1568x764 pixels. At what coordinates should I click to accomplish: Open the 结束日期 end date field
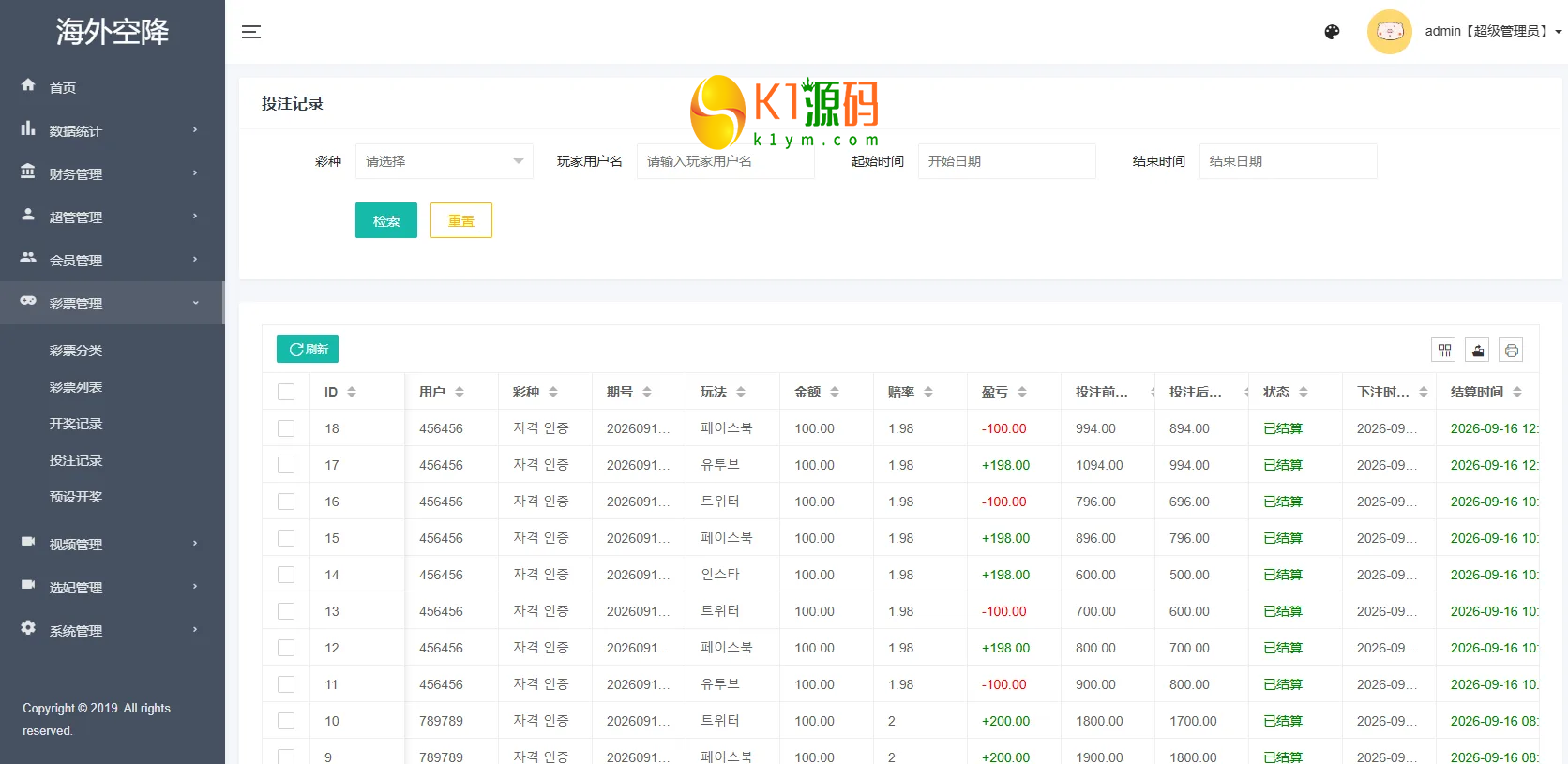pyautogui.click(x=1289, y=161)
